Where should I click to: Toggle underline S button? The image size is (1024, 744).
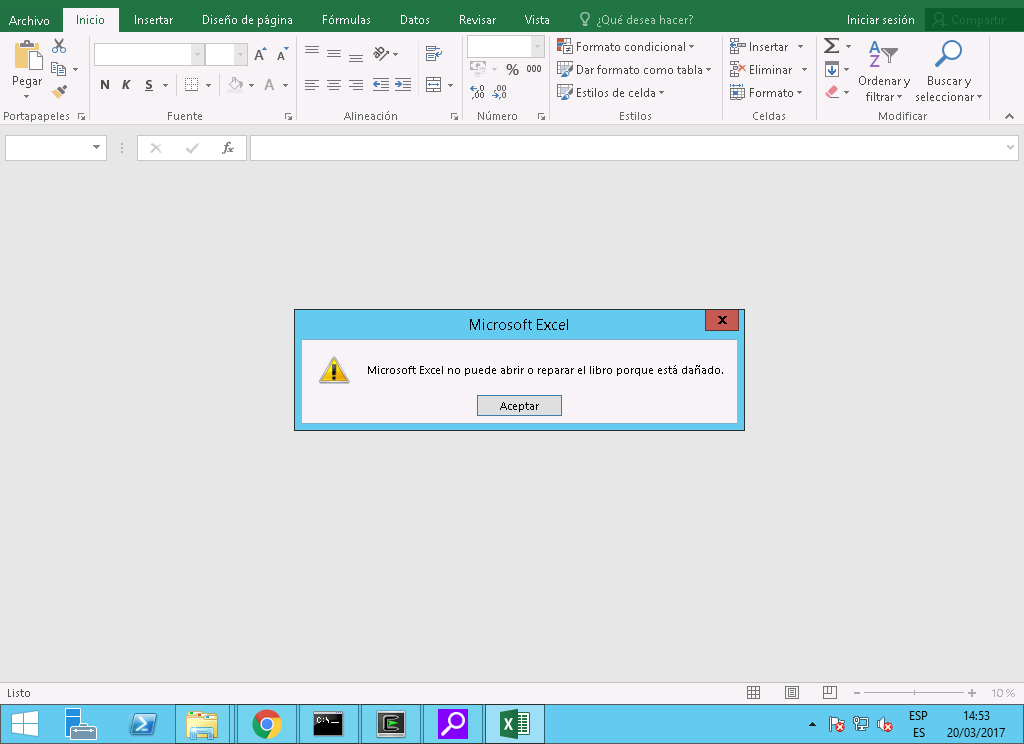pos(149,85)
